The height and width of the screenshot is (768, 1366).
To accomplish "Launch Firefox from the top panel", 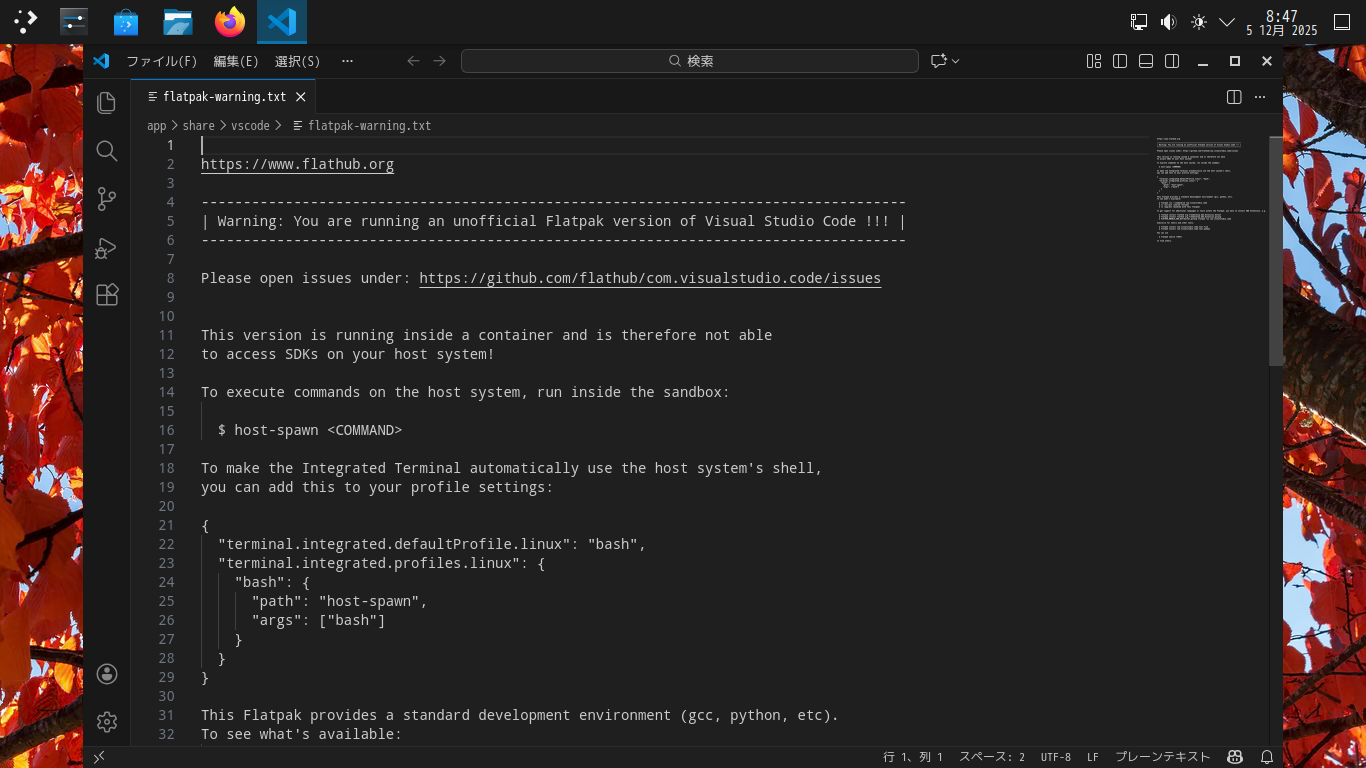I will click(230, 21).
